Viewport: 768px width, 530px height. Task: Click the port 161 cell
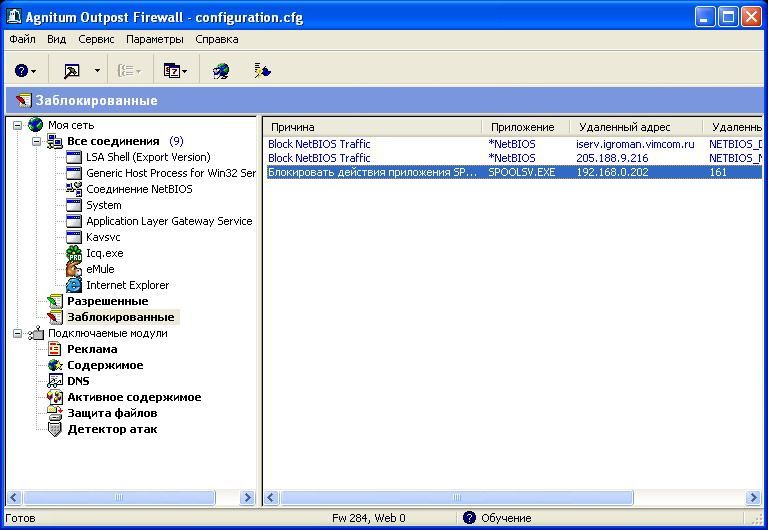click(x=718, y=172)
